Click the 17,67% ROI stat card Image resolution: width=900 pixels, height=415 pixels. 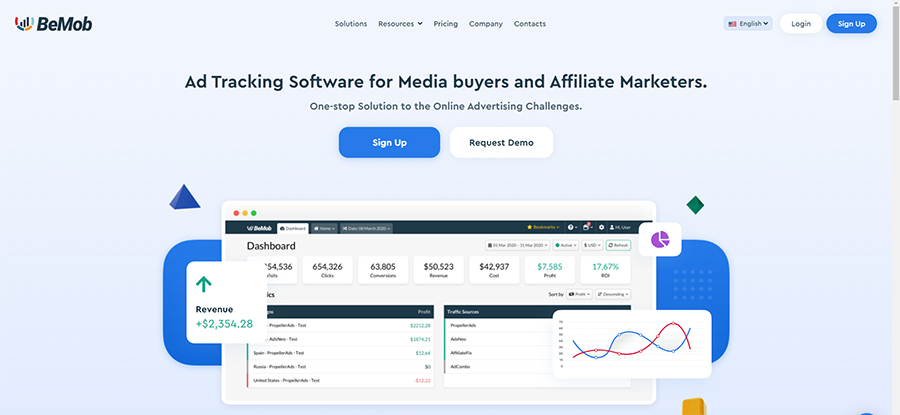click(x=605, y=270)
